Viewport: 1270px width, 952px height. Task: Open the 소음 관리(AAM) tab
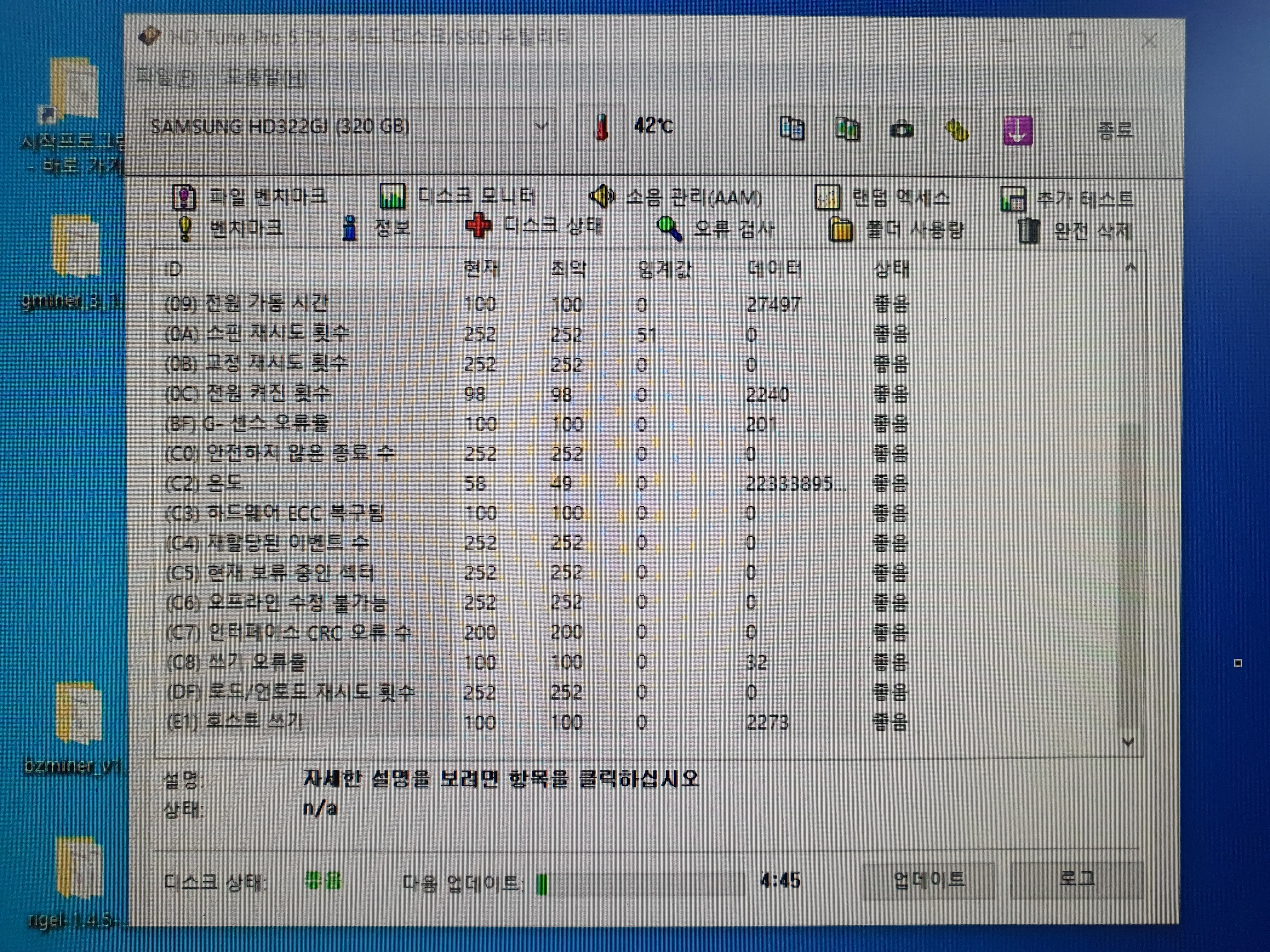(676, 197)
